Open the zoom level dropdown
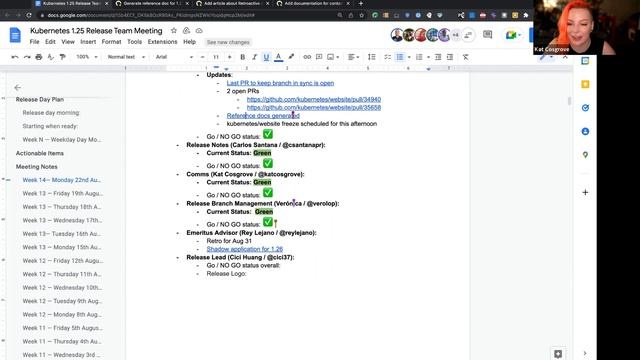 point(87,57)
